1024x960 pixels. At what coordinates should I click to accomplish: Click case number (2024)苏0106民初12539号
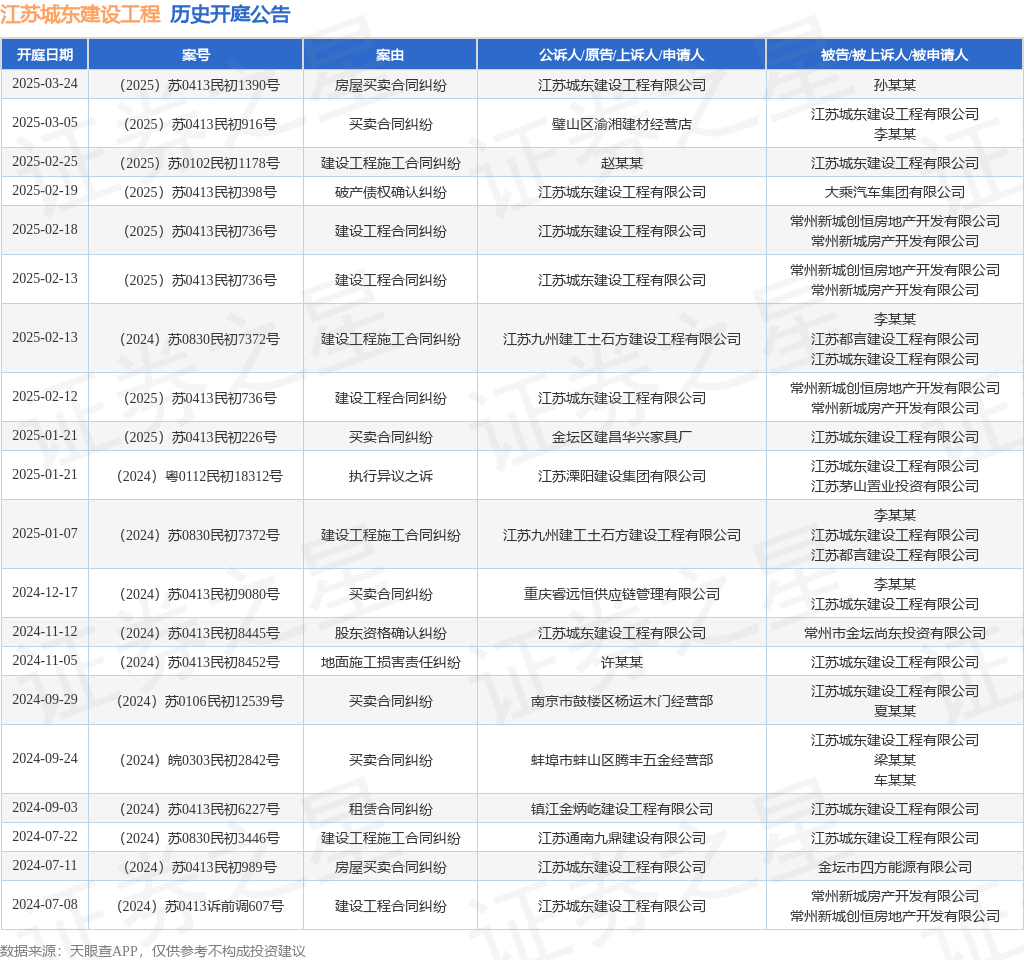(x=199, y=702)
